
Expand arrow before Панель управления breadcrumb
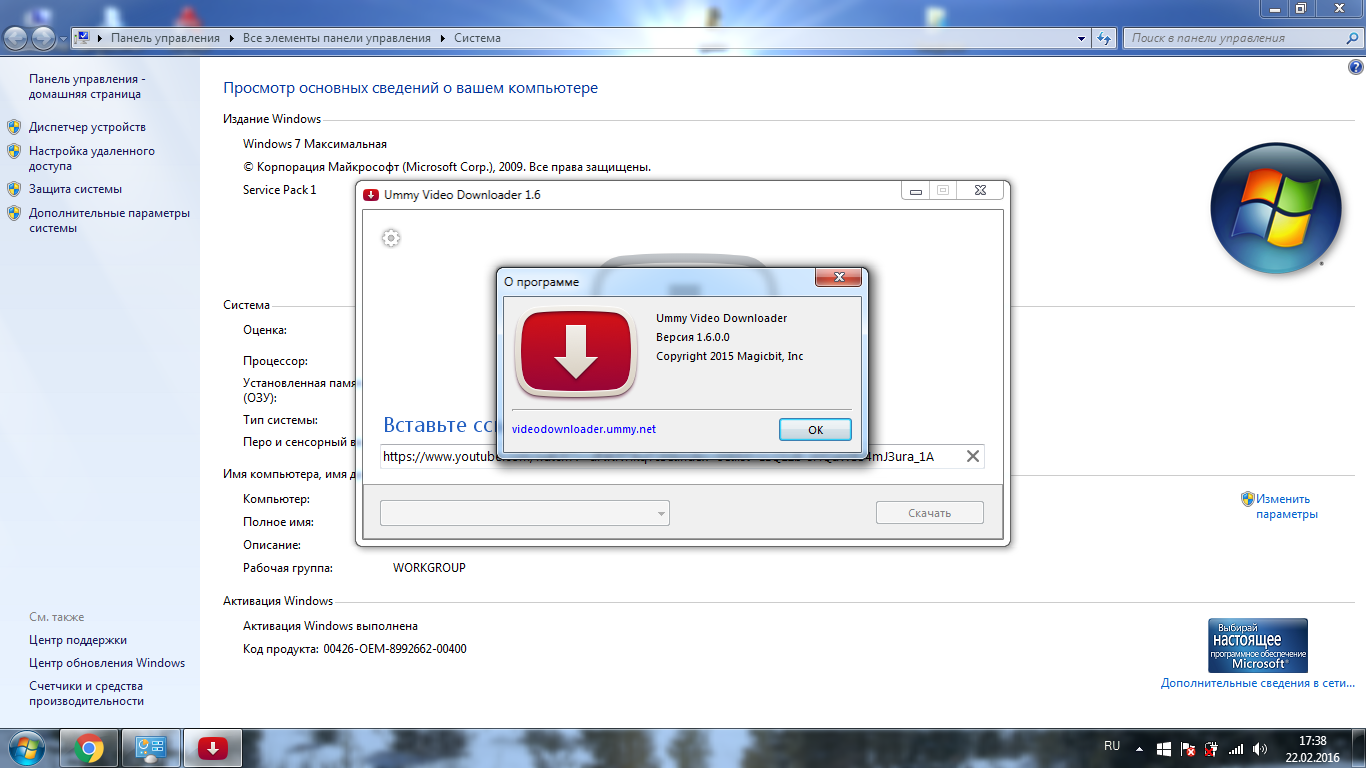pyautogui.click(x=100, y=38)
